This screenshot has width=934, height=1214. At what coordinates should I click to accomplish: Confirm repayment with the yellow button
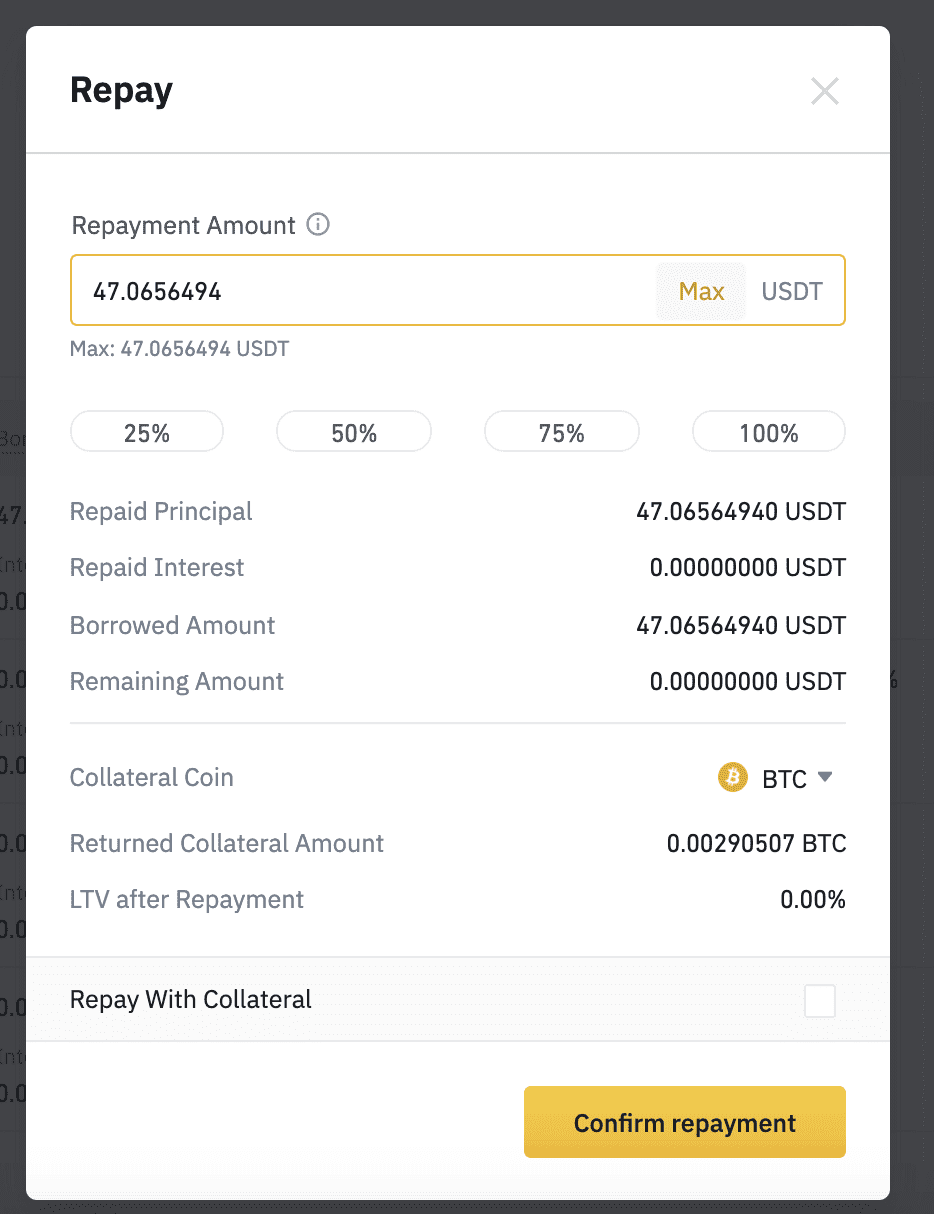[x=685, y=1122]
